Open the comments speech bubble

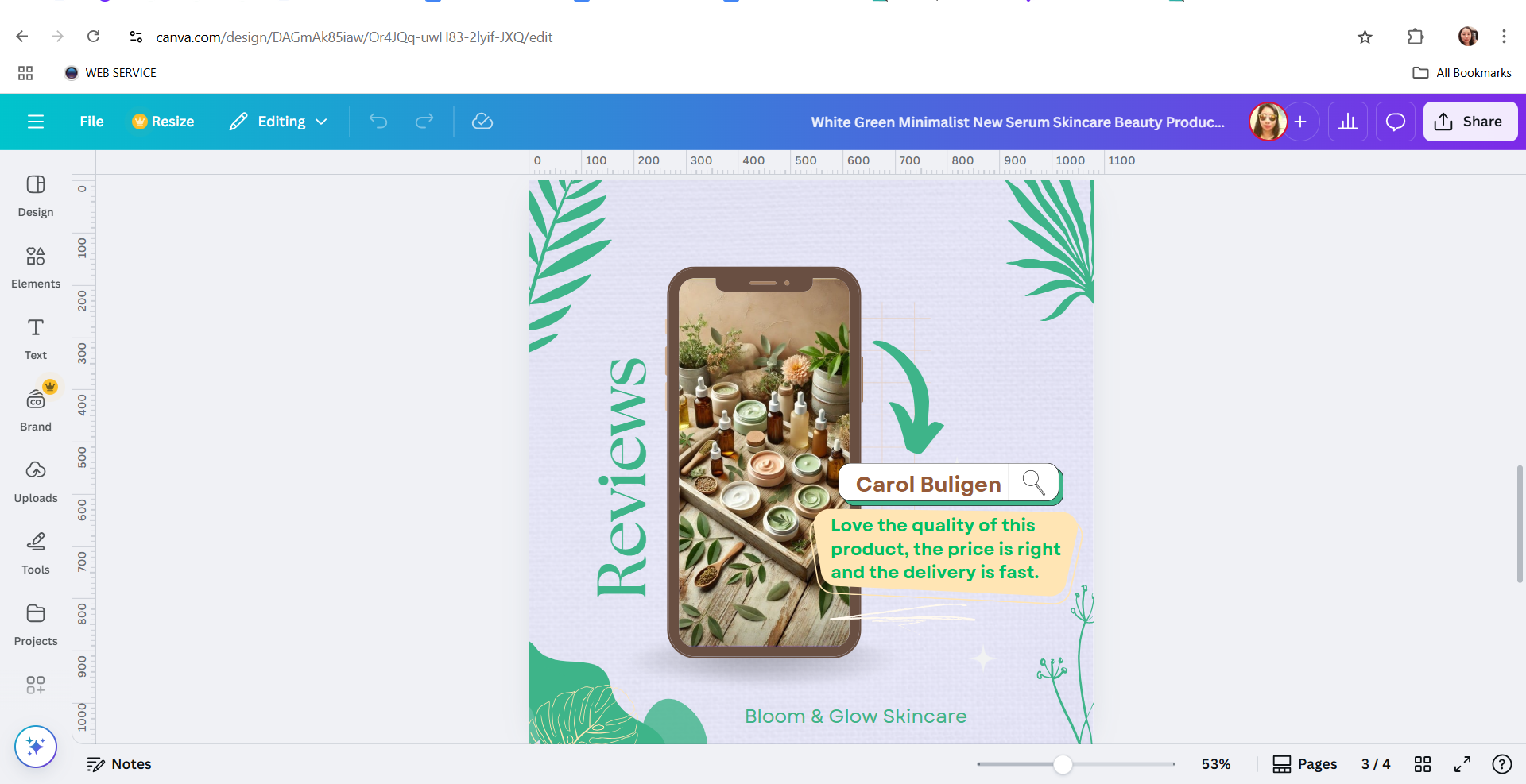pyautogui.click(x=1396, y=122)
